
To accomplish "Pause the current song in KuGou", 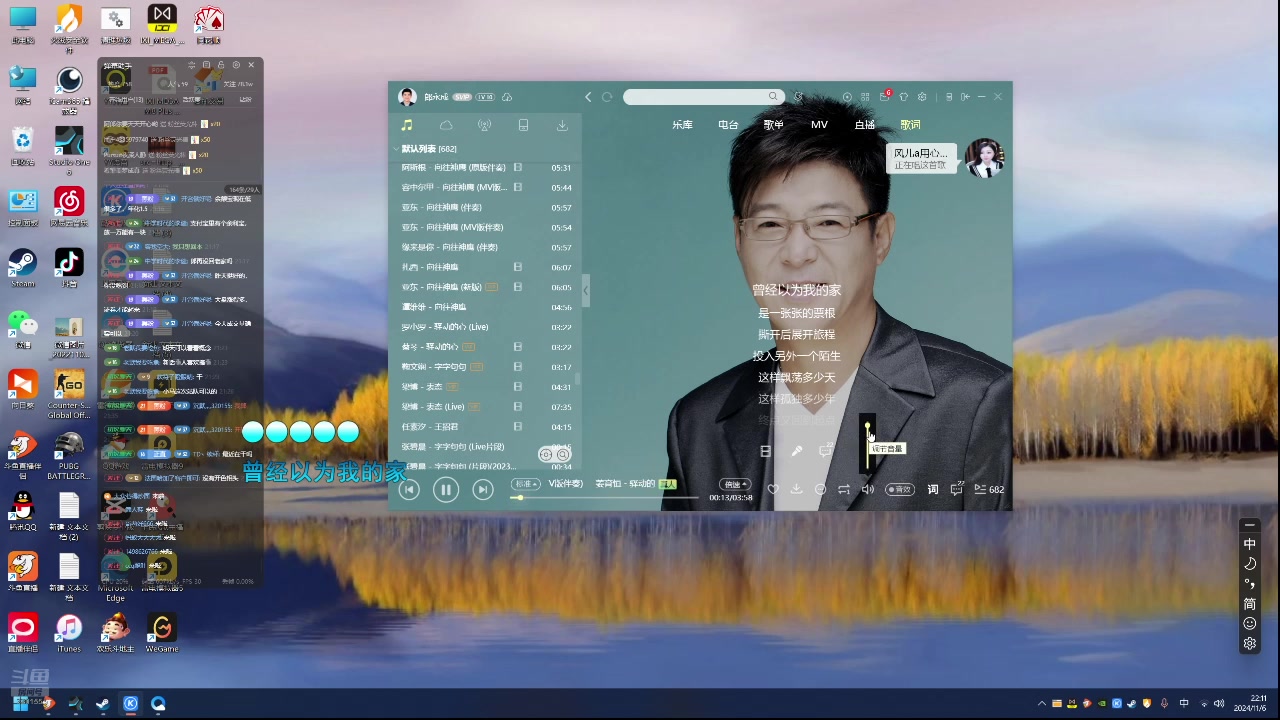I will pos(446,489).
